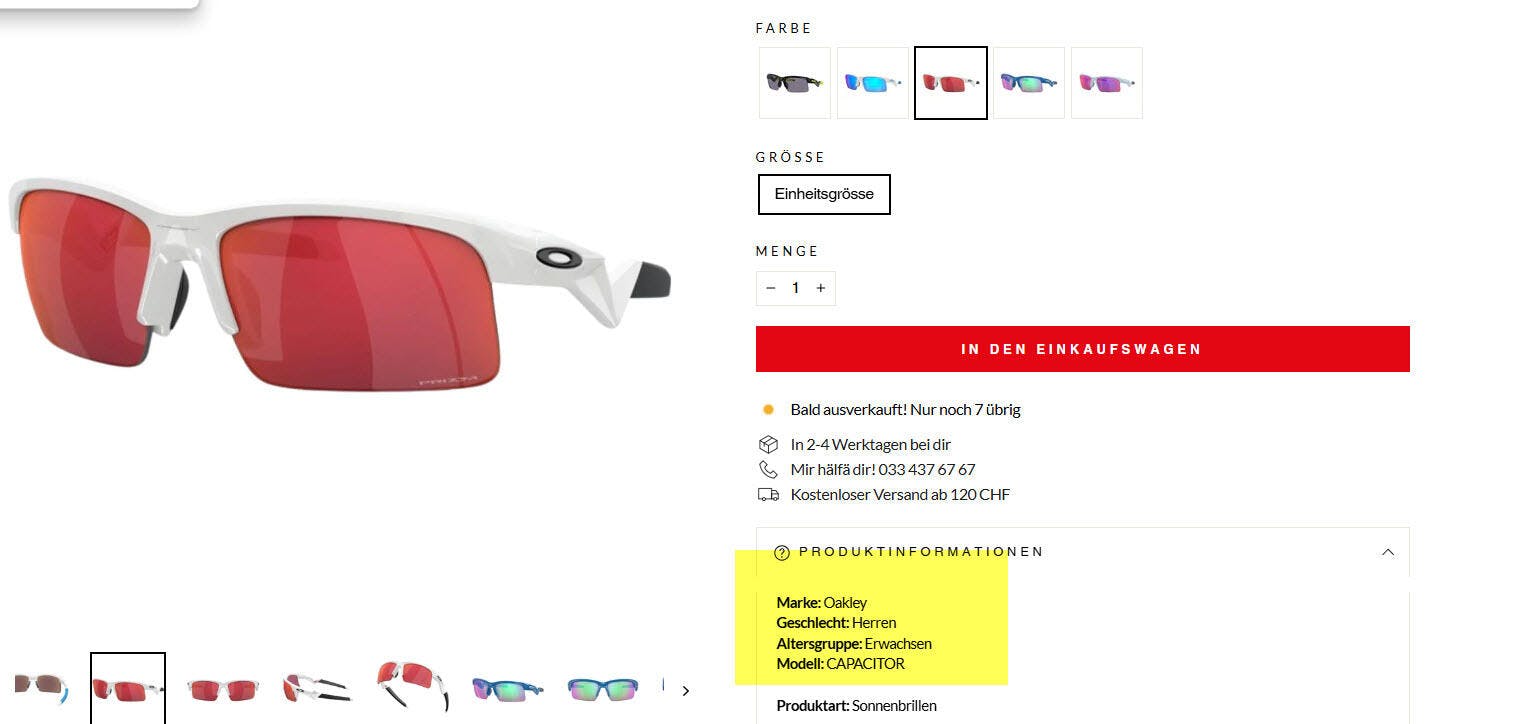1522x724 pixels.
Task: Select the red lens color variant
Action: click(951, 83)
